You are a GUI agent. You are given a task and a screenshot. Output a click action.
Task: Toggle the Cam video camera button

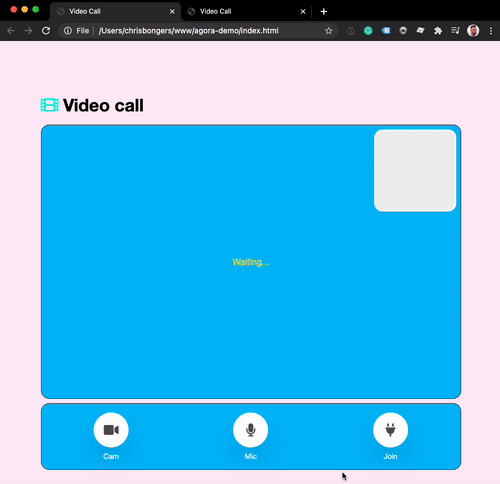coord(111,430)
